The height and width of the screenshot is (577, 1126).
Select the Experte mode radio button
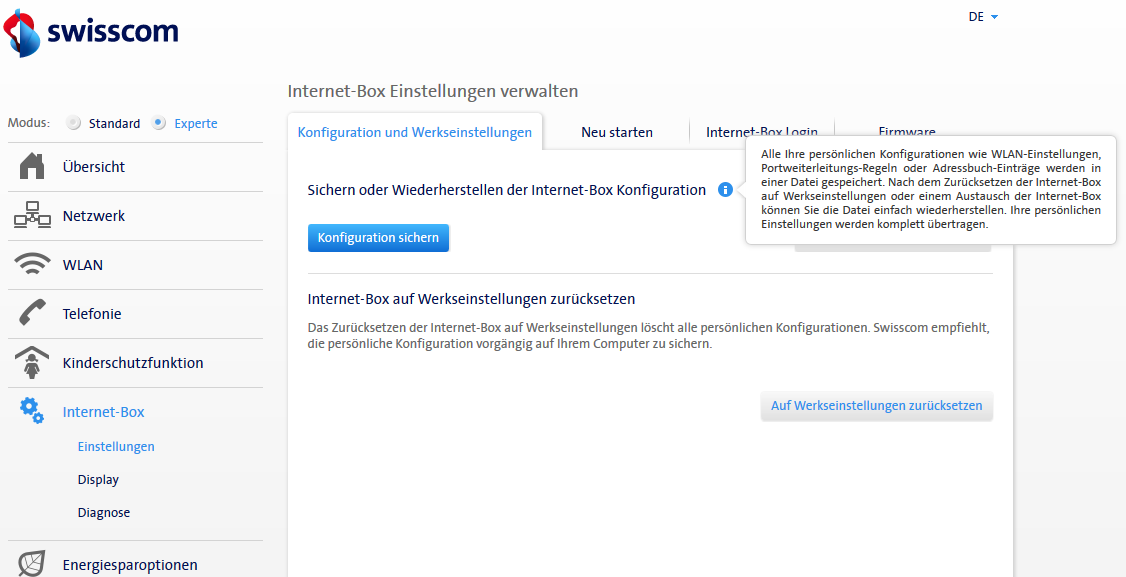(x=159, y=124)
